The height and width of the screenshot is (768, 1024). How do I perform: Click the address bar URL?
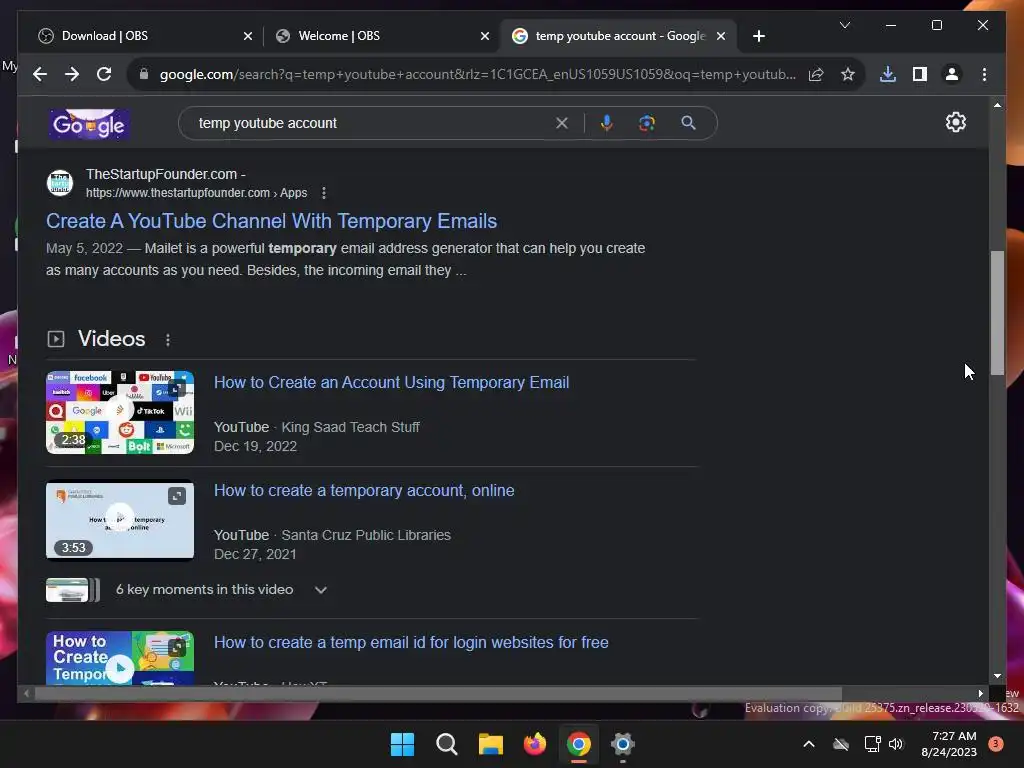pos(477,74)
